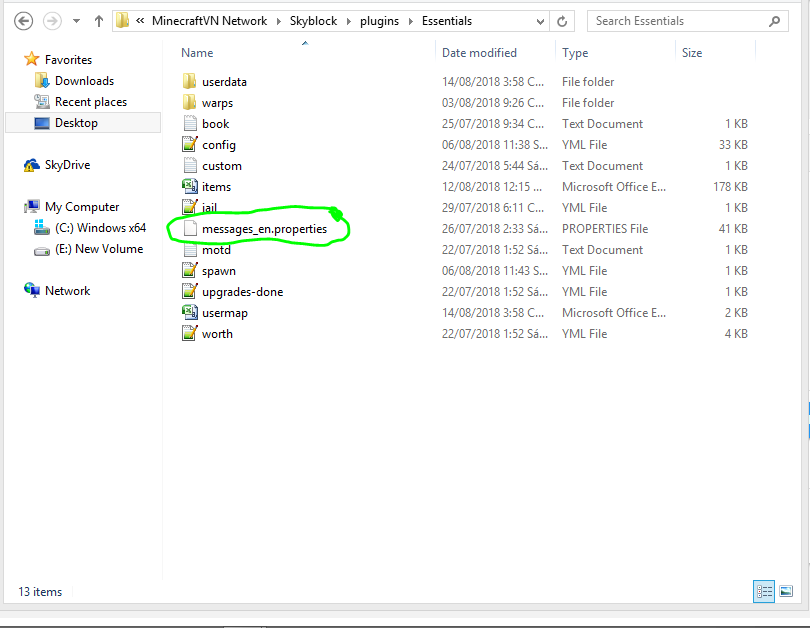810x628 pixels.
Task: Sort files by Date modified column
Action: click(x=479, y=53)
